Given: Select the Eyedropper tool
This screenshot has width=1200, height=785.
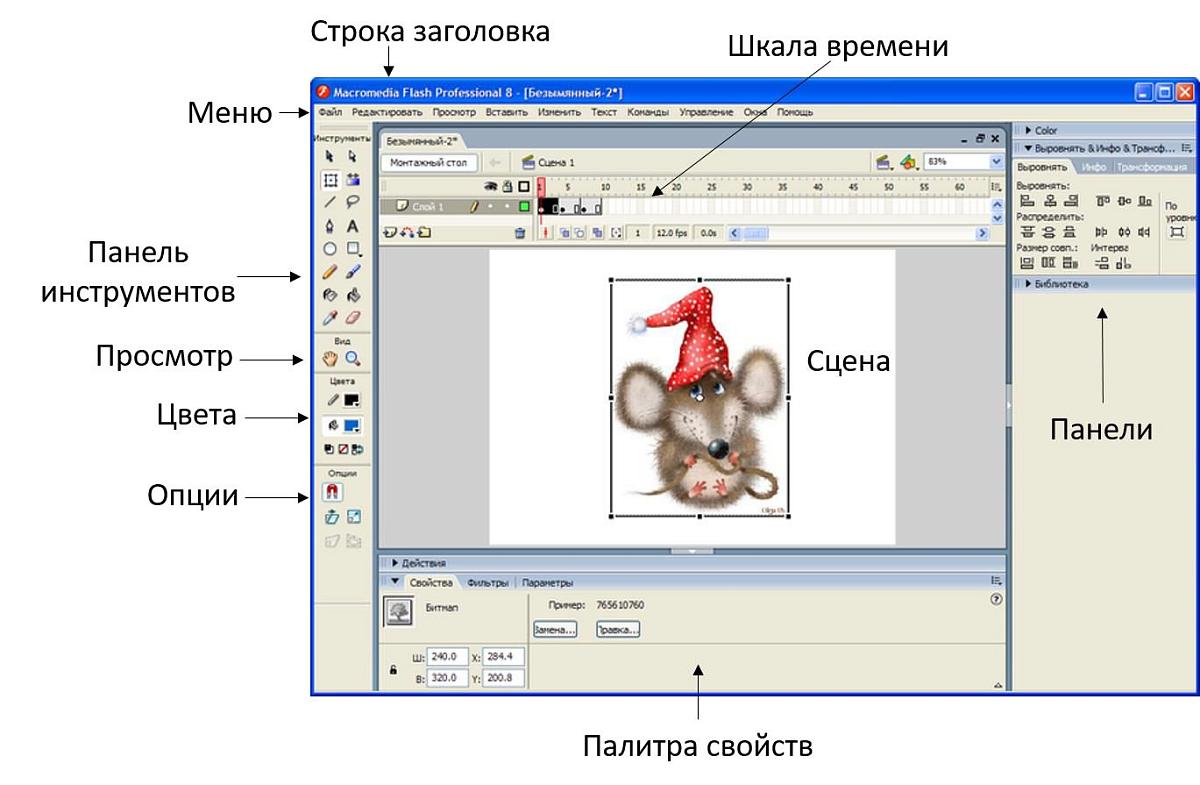Looking at the screenshot, I should [x=329, y=319].
